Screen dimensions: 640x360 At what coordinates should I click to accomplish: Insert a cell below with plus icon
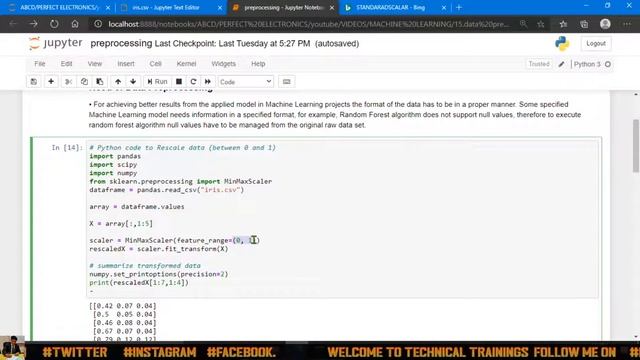[51, 82]
